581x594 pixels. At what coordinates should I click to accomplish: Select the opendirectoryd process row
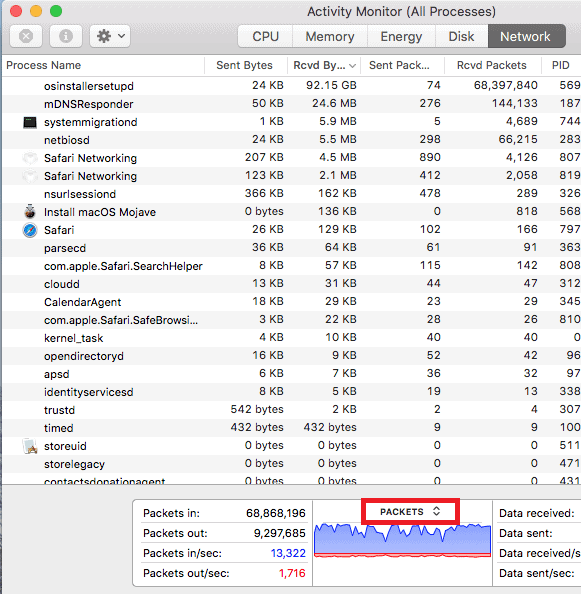[x=292, y=356]
